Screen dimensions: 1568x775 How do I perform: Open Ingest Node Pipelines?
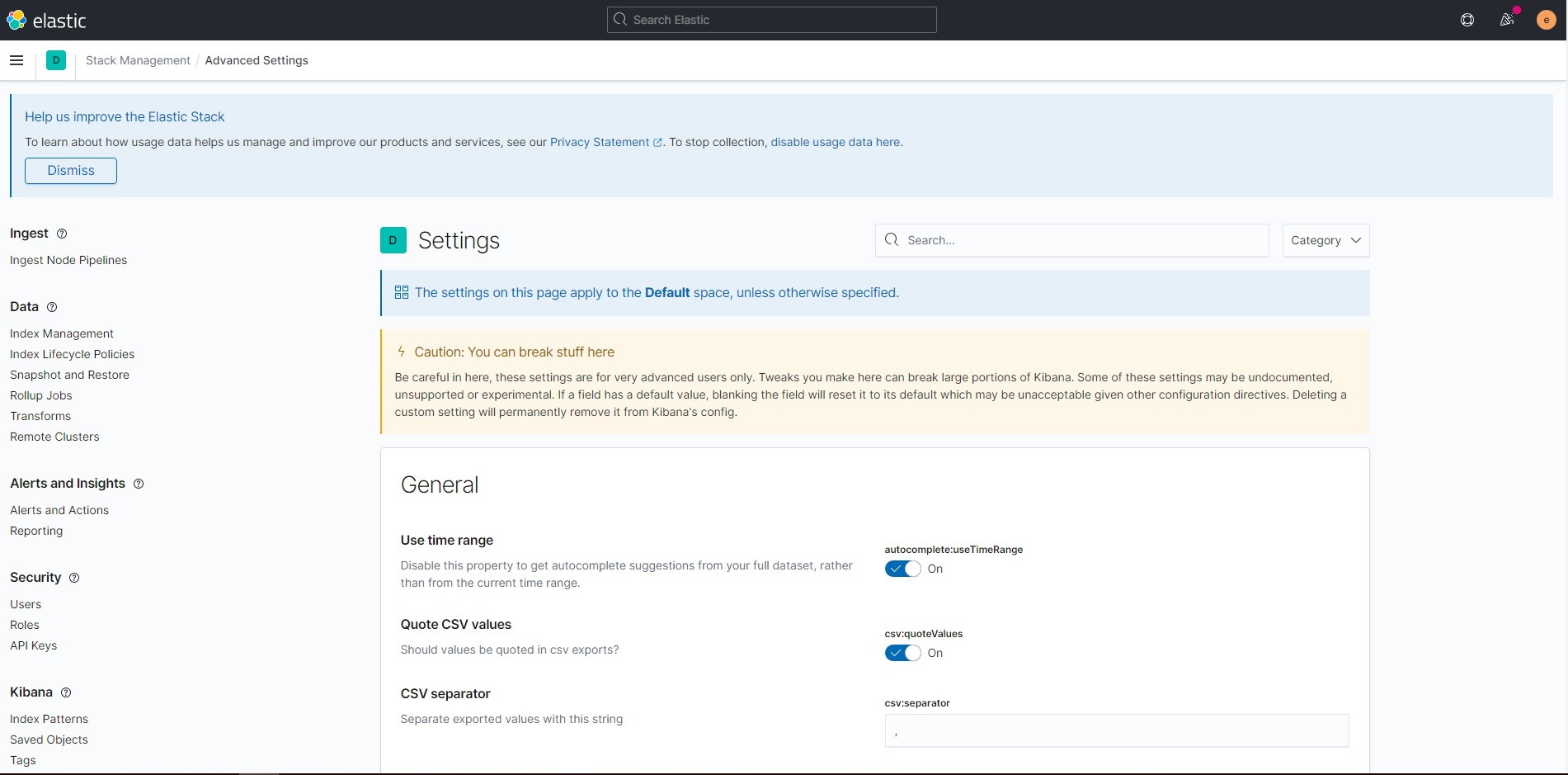pos(68,260)
